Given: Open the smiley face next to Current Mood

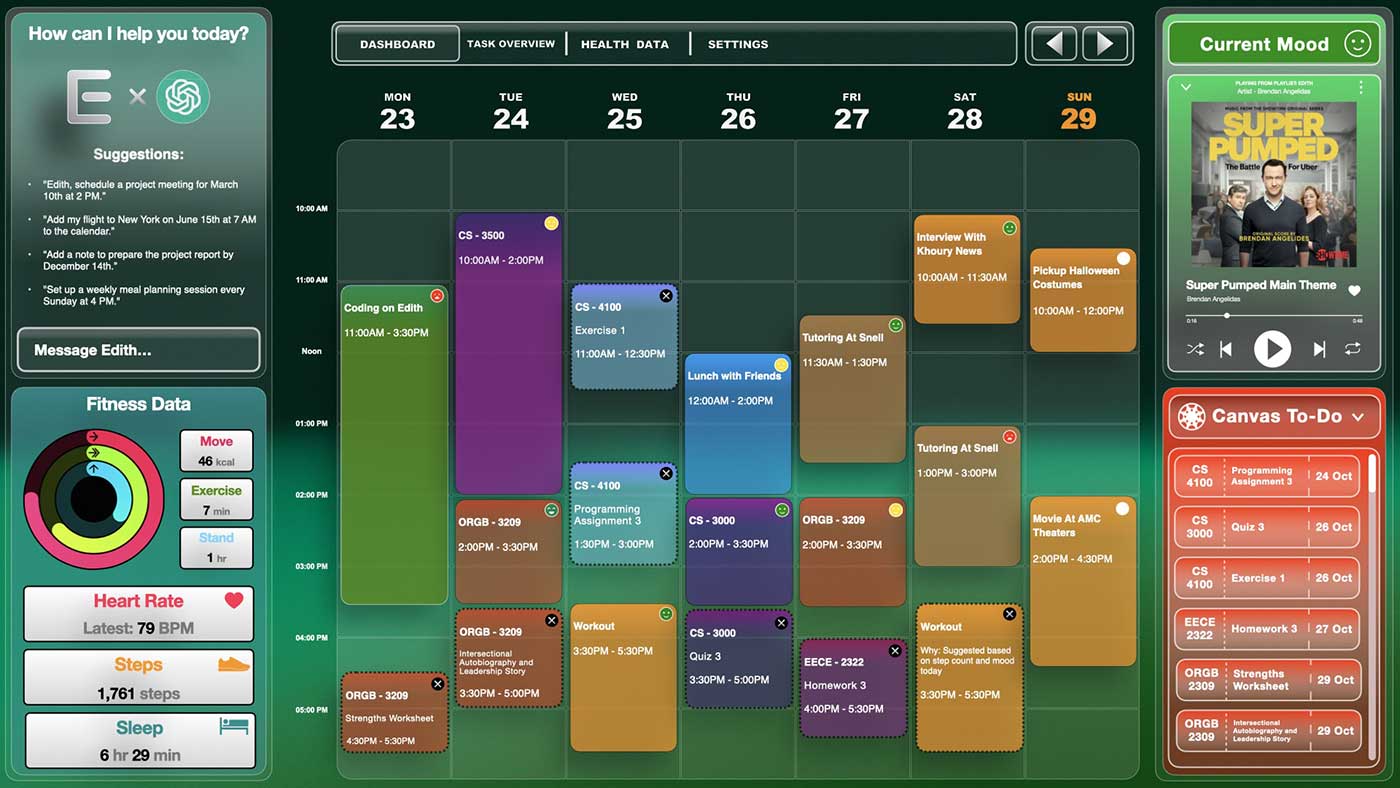Looking at the screenshot, I should tap(1356, 44).
